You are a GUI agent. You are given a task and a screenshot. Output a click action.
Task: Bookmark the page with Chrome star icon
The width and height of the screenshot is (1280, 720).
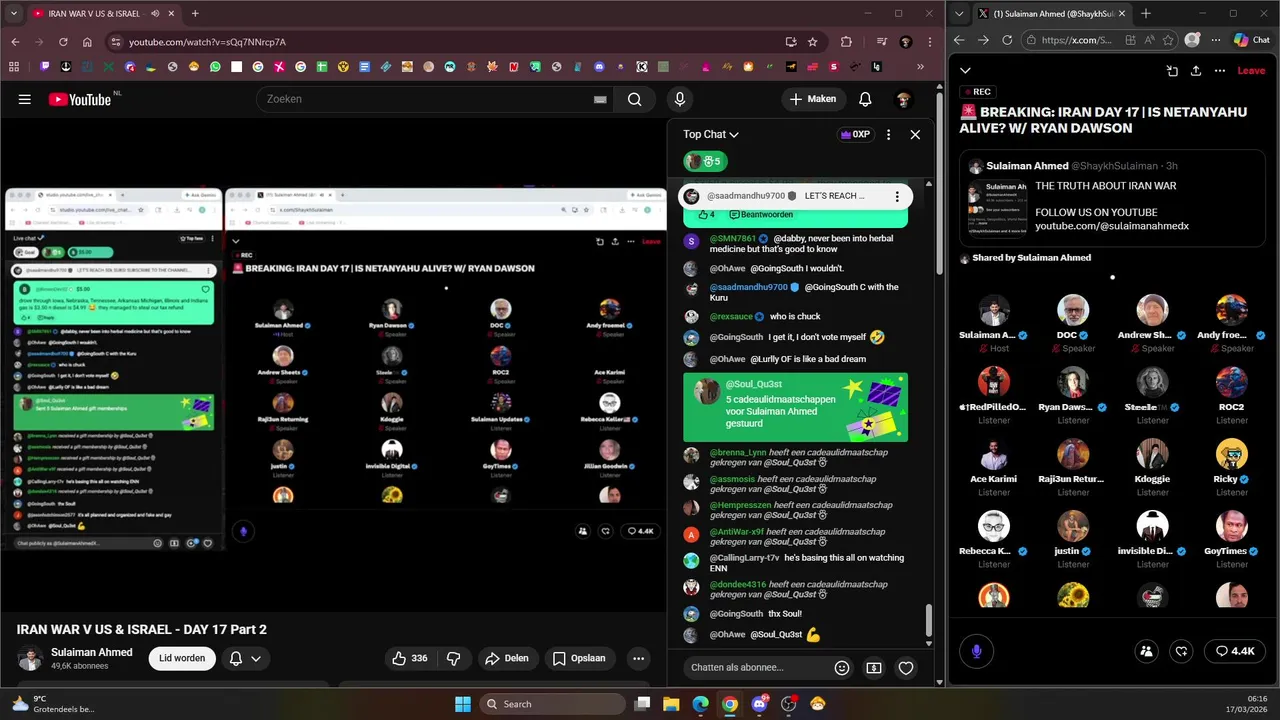click(813, 42)
